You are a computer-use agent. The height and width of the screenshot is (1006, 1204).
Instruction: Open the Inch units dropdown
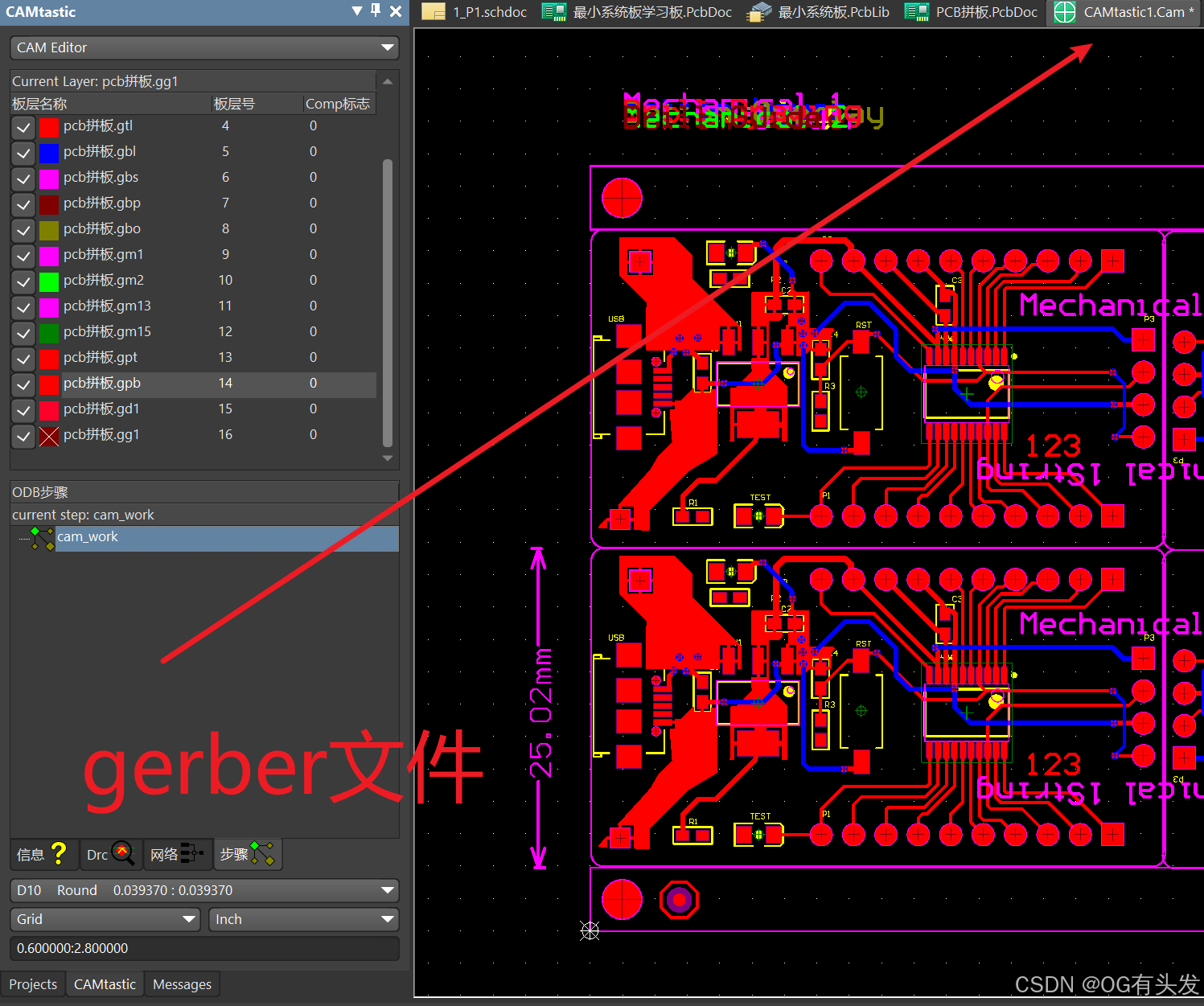click(304, 919)
